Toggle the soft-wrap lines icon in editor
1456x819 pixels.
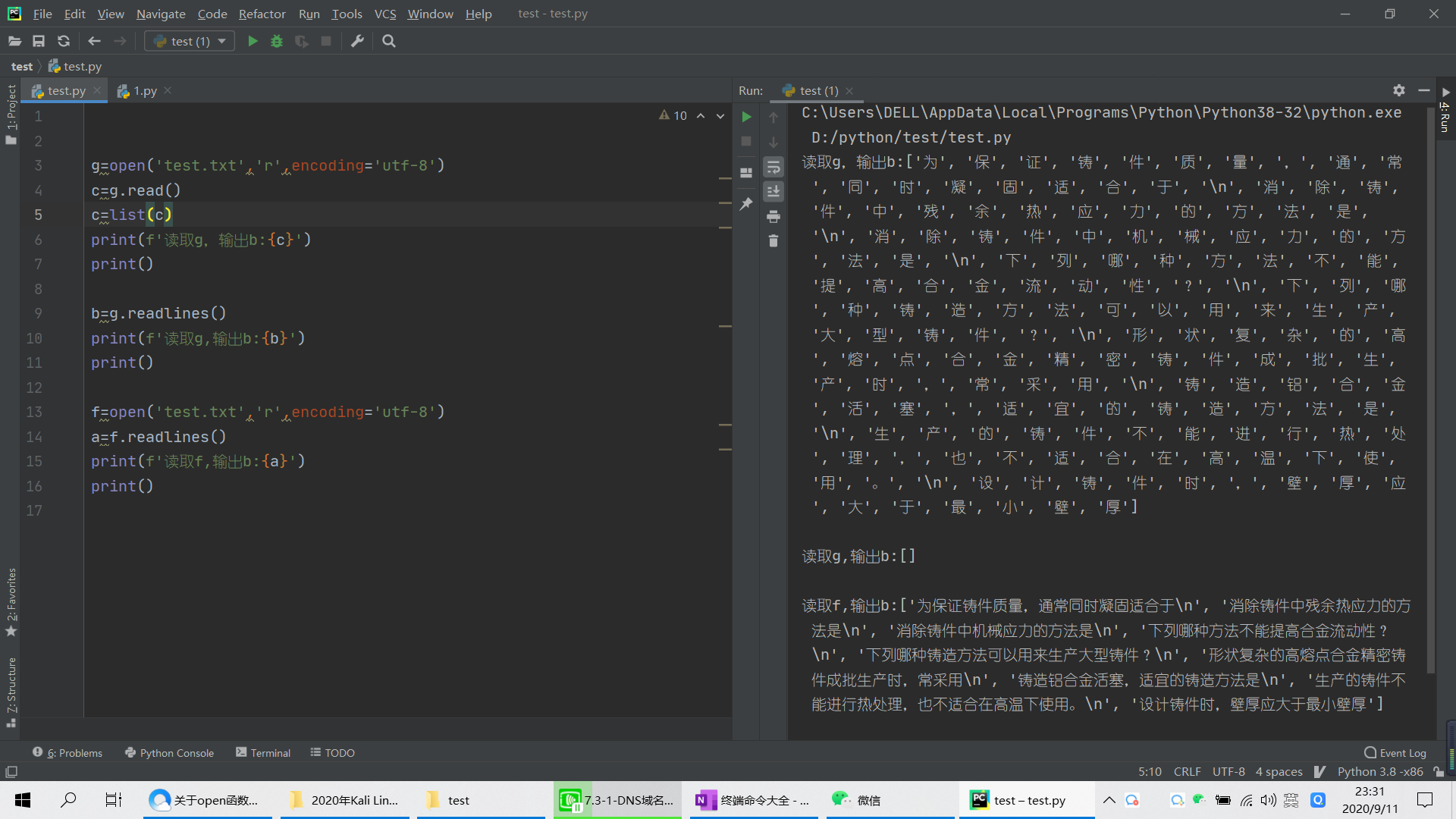pos(775,169)
